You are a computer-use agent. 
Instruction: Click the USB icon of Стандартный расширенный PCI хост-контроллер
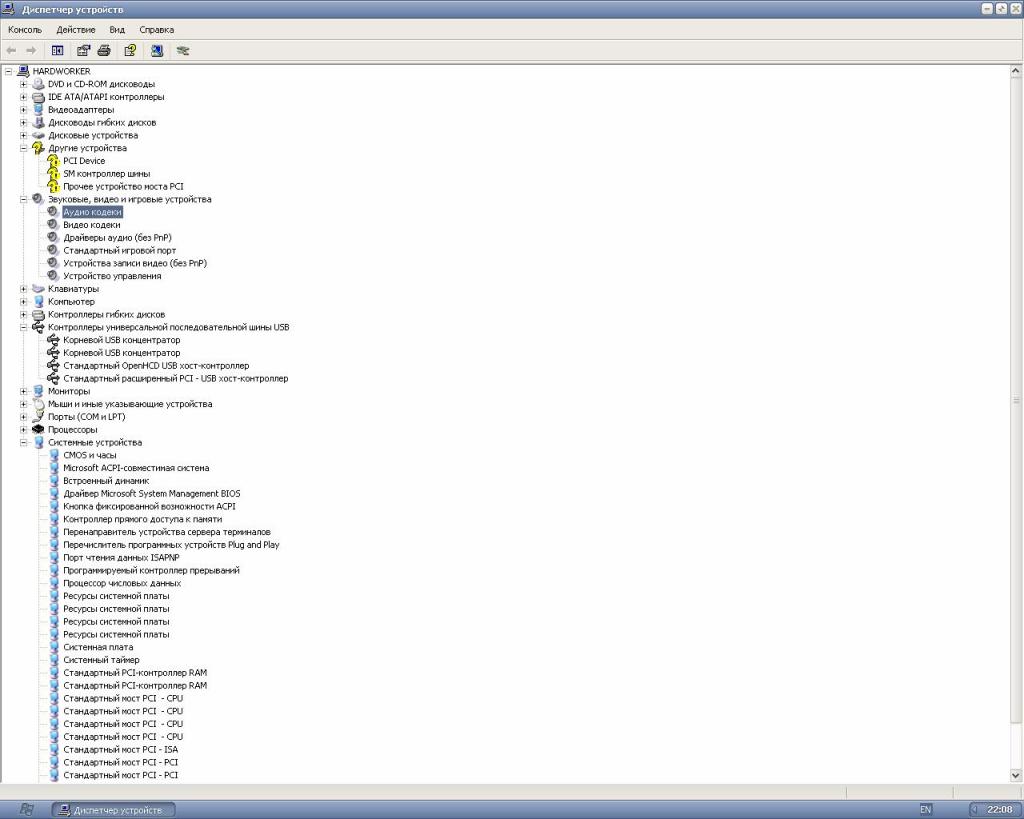53,378
